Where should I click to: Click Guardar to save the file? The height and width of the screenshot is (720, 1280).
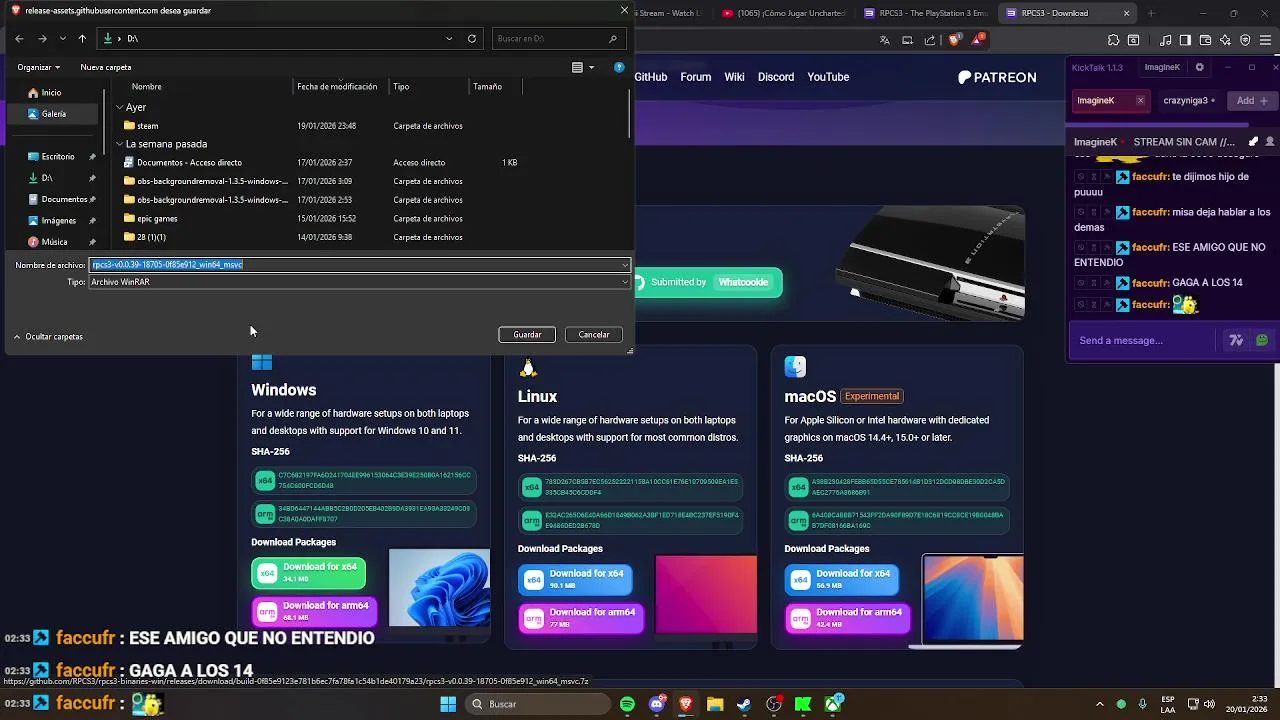527,335
